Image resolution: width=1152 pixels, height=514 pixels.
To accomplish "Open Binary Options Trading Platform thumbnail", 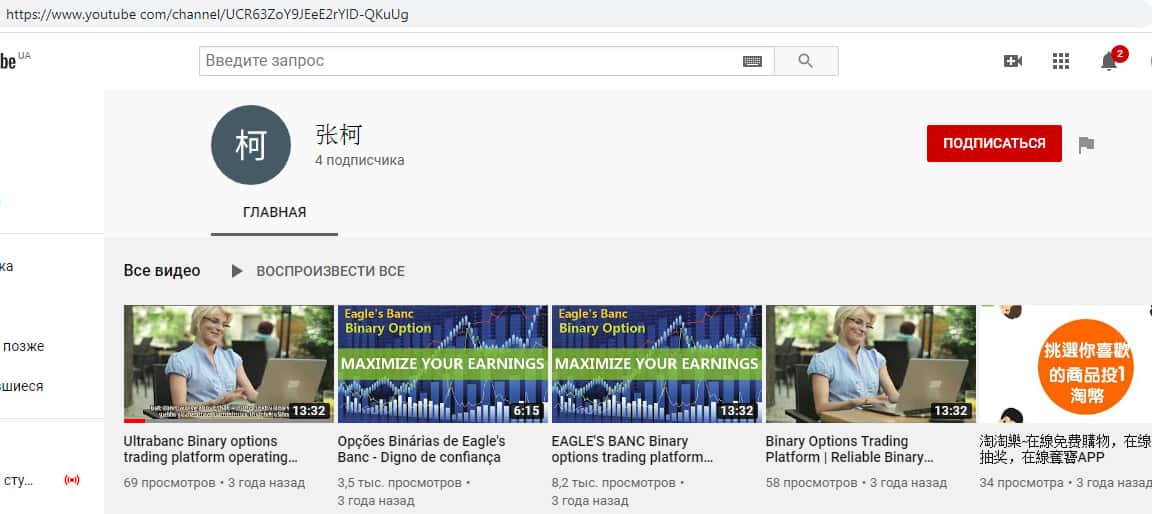I will point(871,364).
